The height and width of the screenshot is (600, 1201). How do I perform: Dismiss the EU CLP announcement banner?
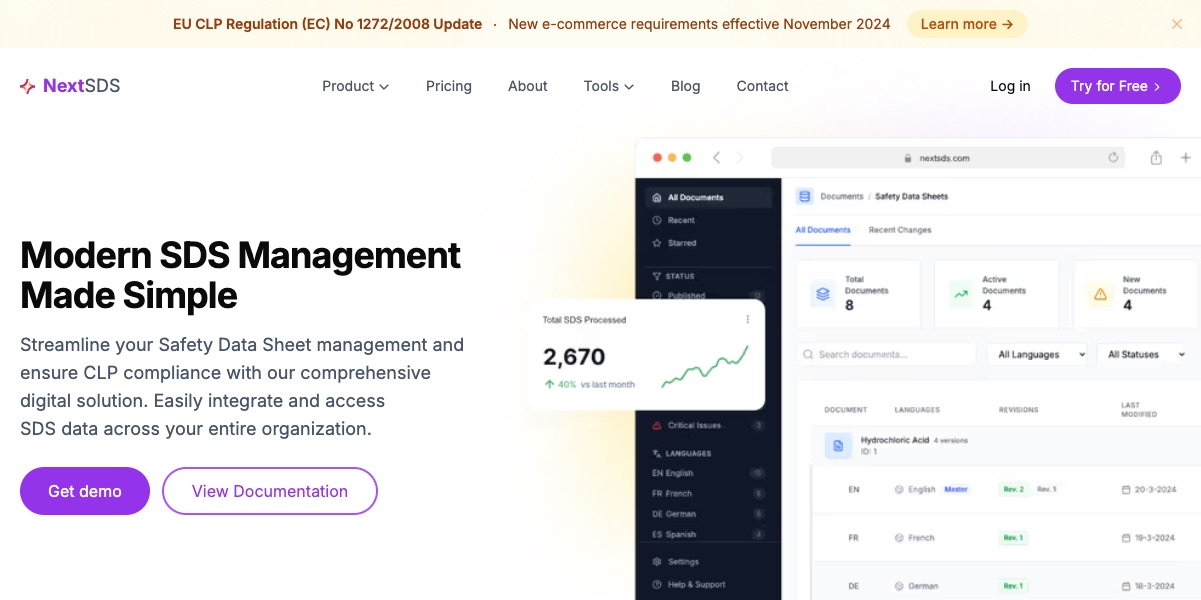coord(1177,24)
